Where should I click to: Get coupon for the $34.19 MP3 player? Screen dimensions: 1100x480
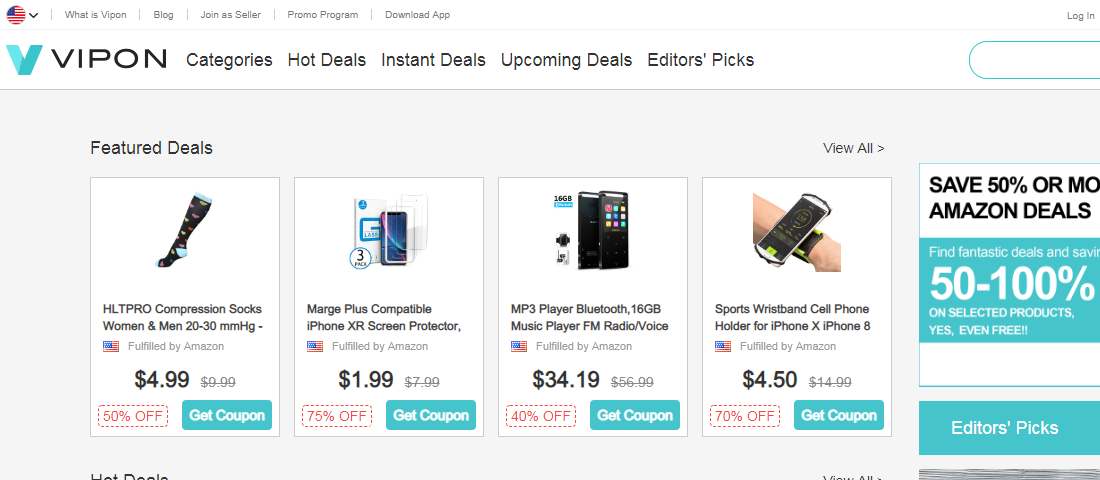click(635, 415)
